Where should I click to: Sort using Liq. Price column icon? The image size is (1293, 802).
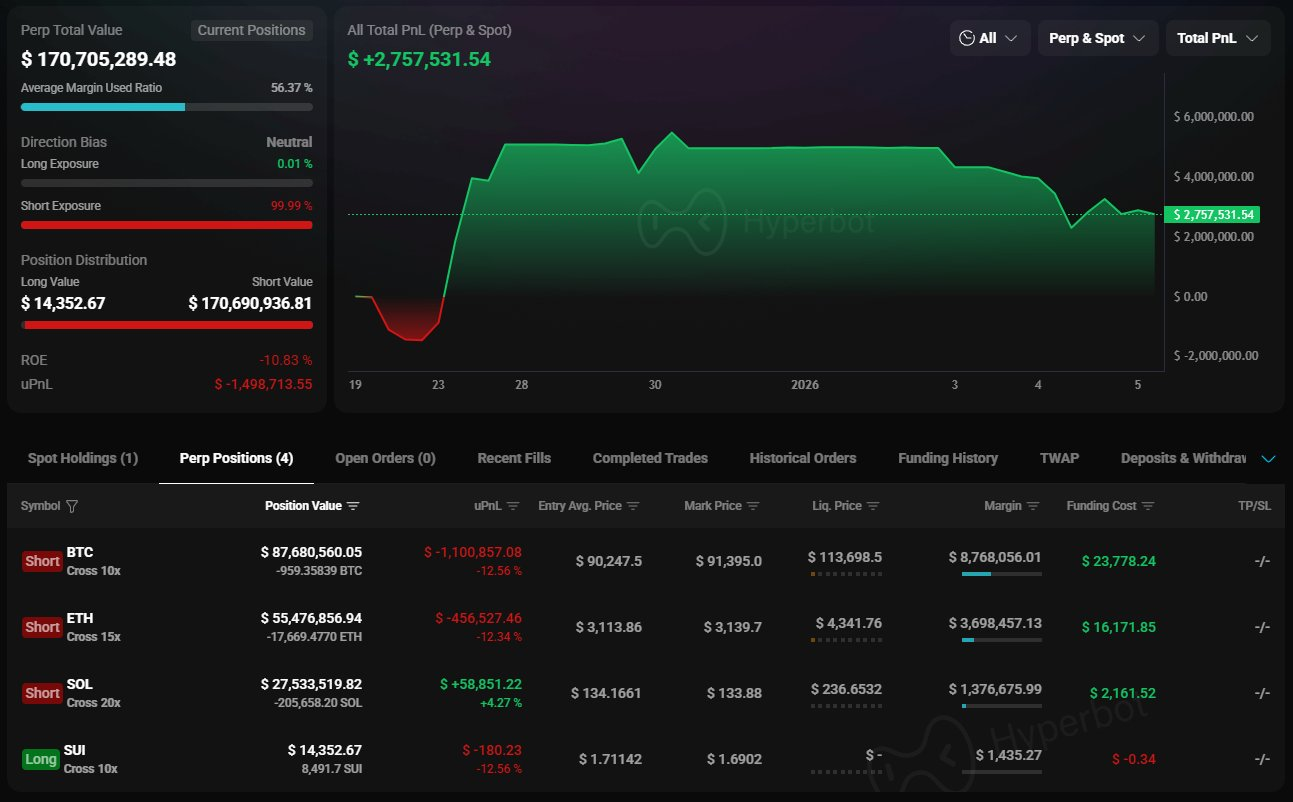(x=873, y=506)
